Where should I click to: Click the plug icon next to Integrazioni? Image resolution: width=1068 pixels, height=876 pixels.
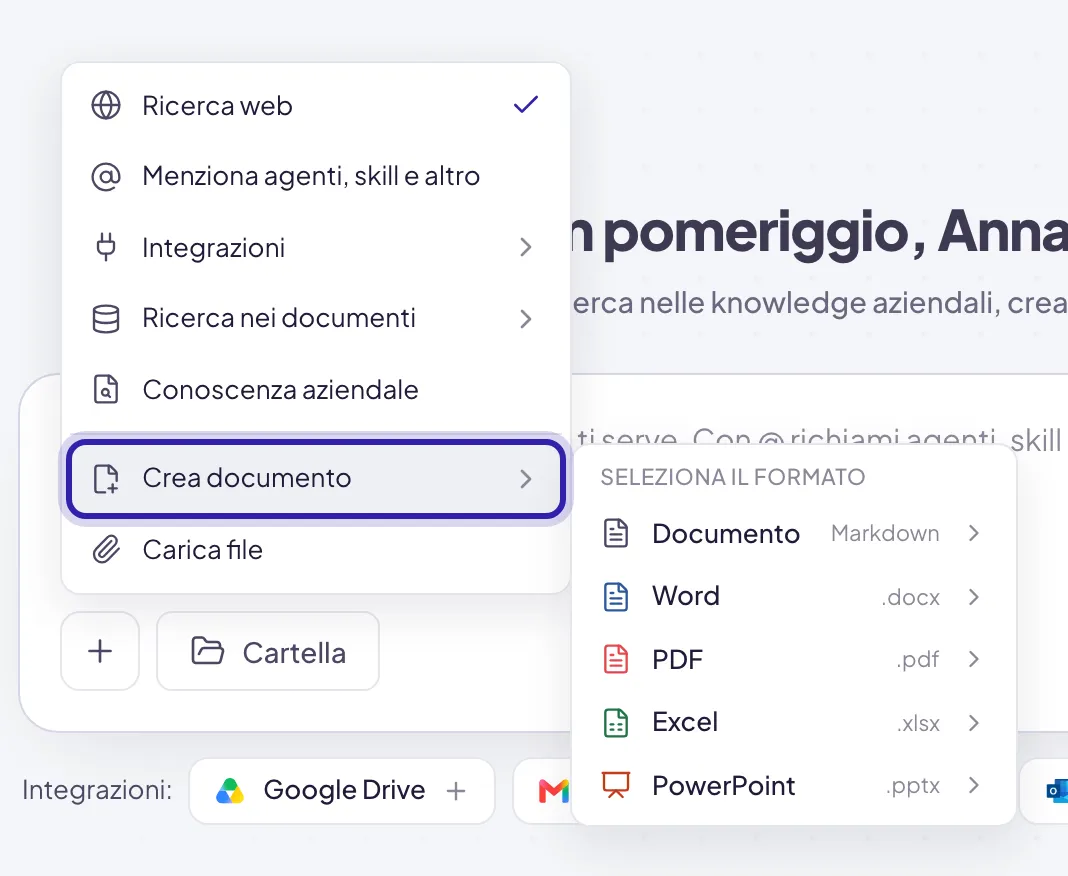click(106, 247)
